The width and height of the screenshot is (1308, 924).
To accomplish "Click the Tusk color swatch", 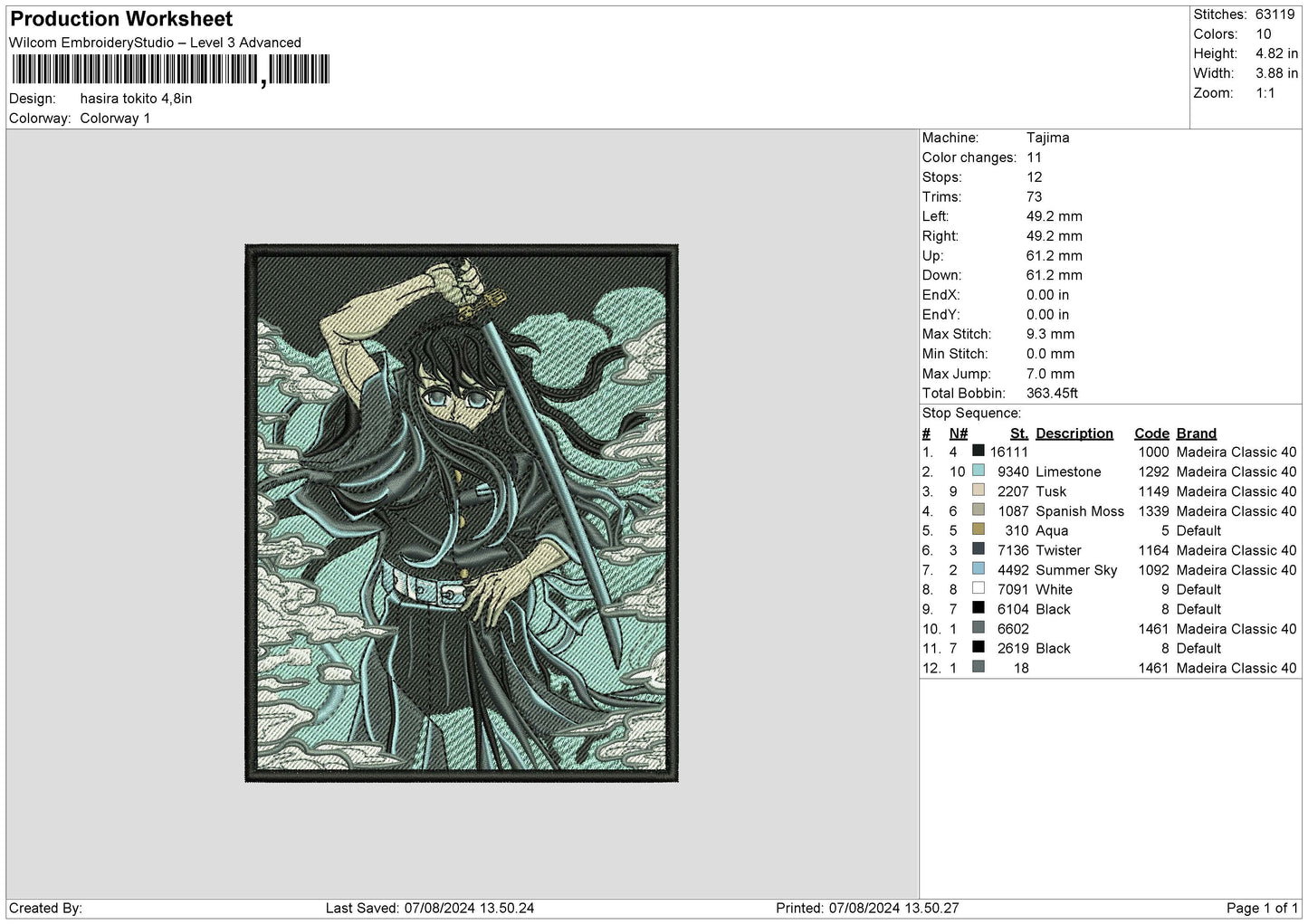I will 979,490.
